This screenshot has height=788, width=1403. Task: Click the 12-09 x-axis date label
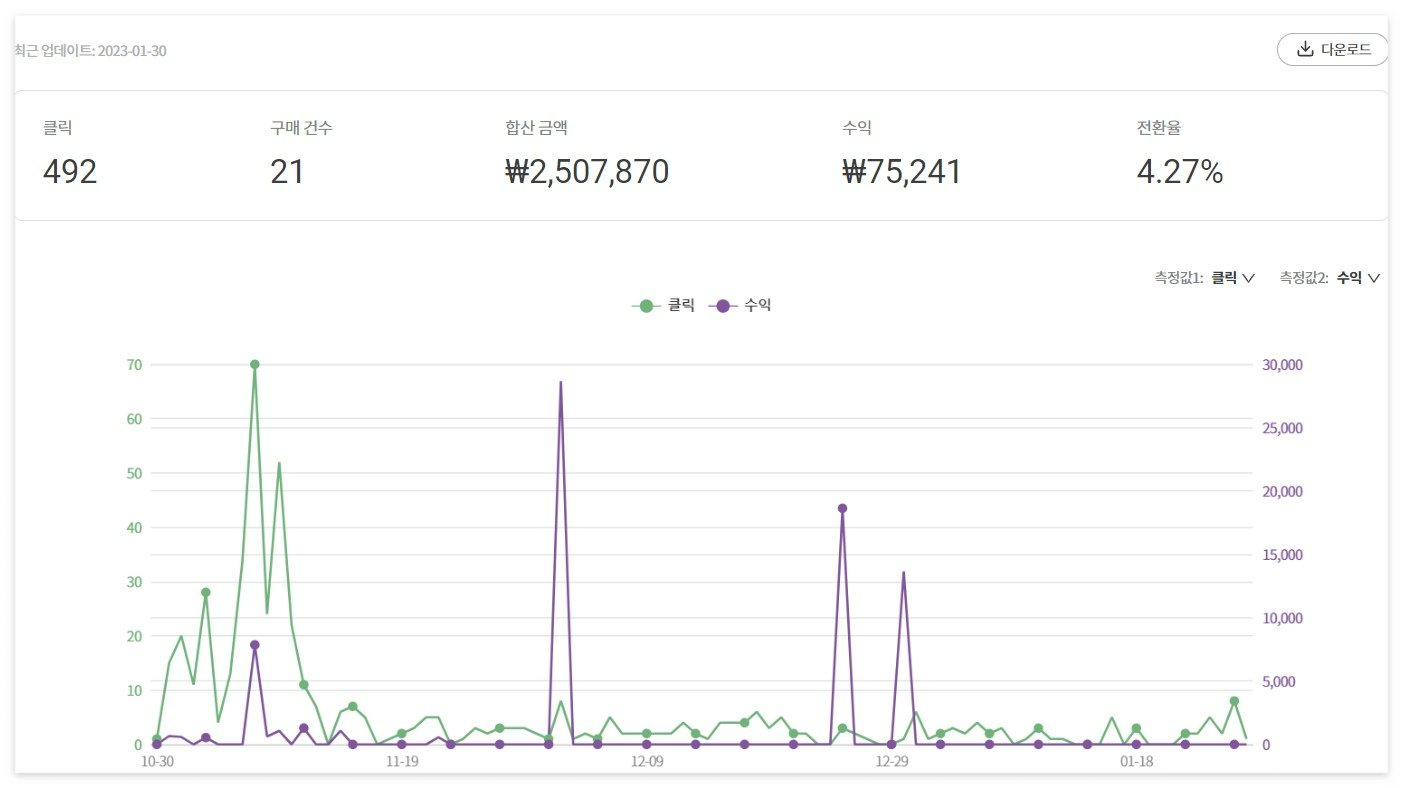[x=647, y=762]
